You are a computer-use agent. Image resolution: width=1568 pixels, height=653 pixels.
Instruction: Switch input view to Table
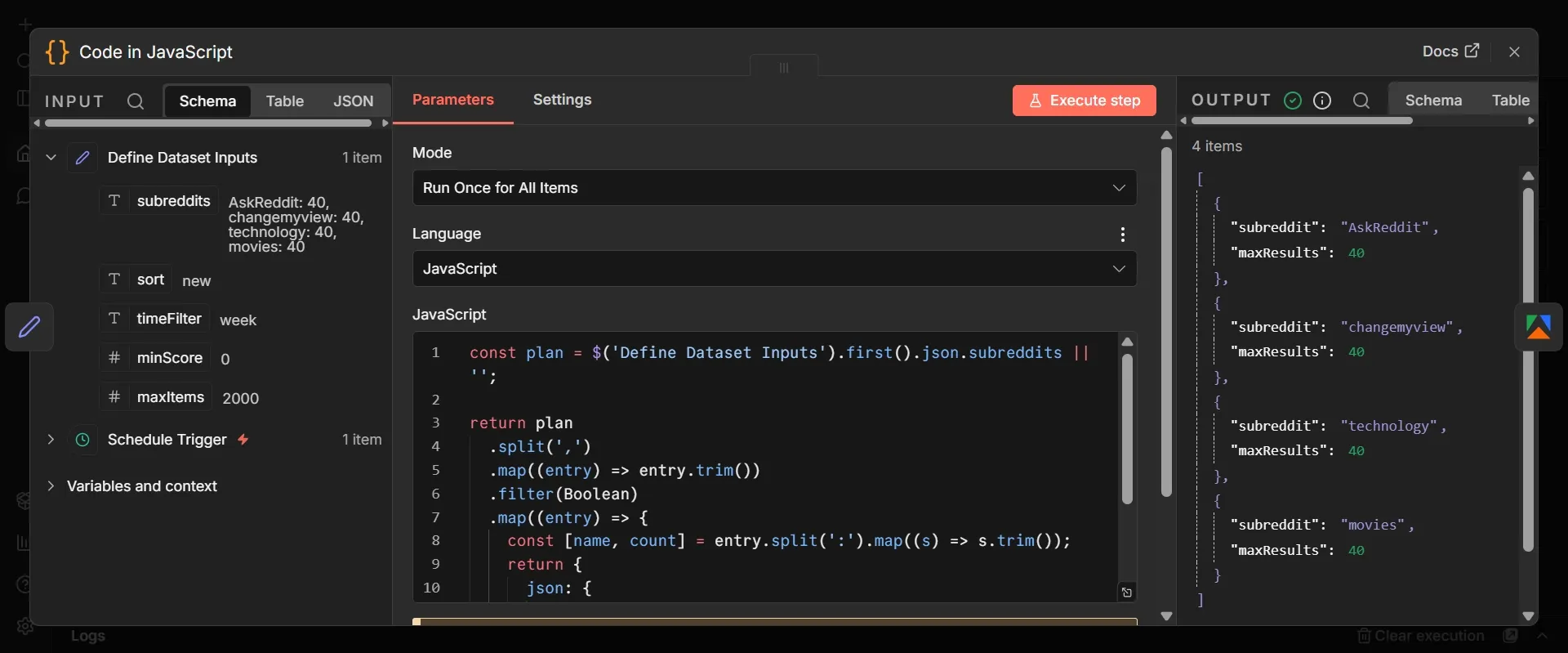pyautogui.click(x=284, y=101)
